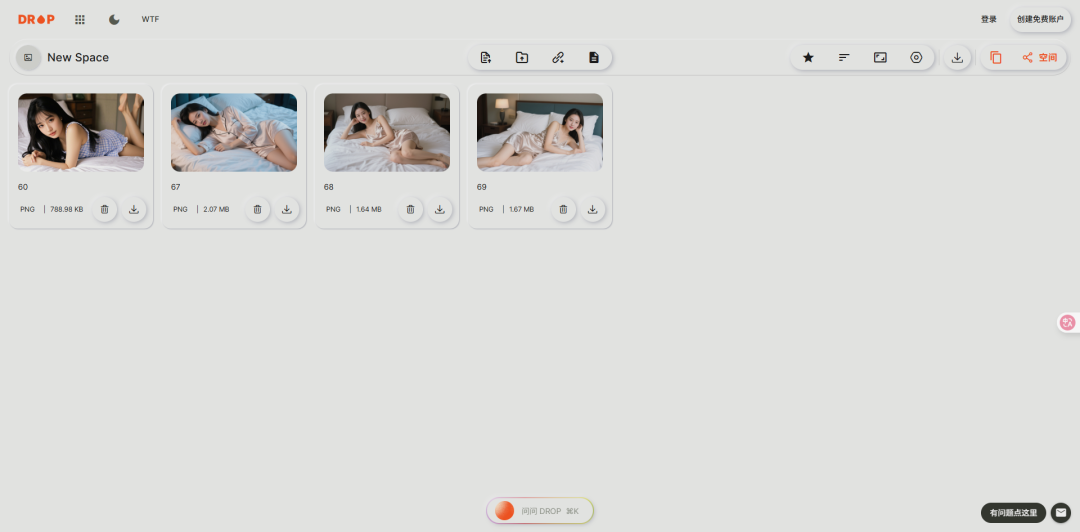Viewport: 1080px width, 532px height.
Task: Download file 68
Action: tap(440, 209)
